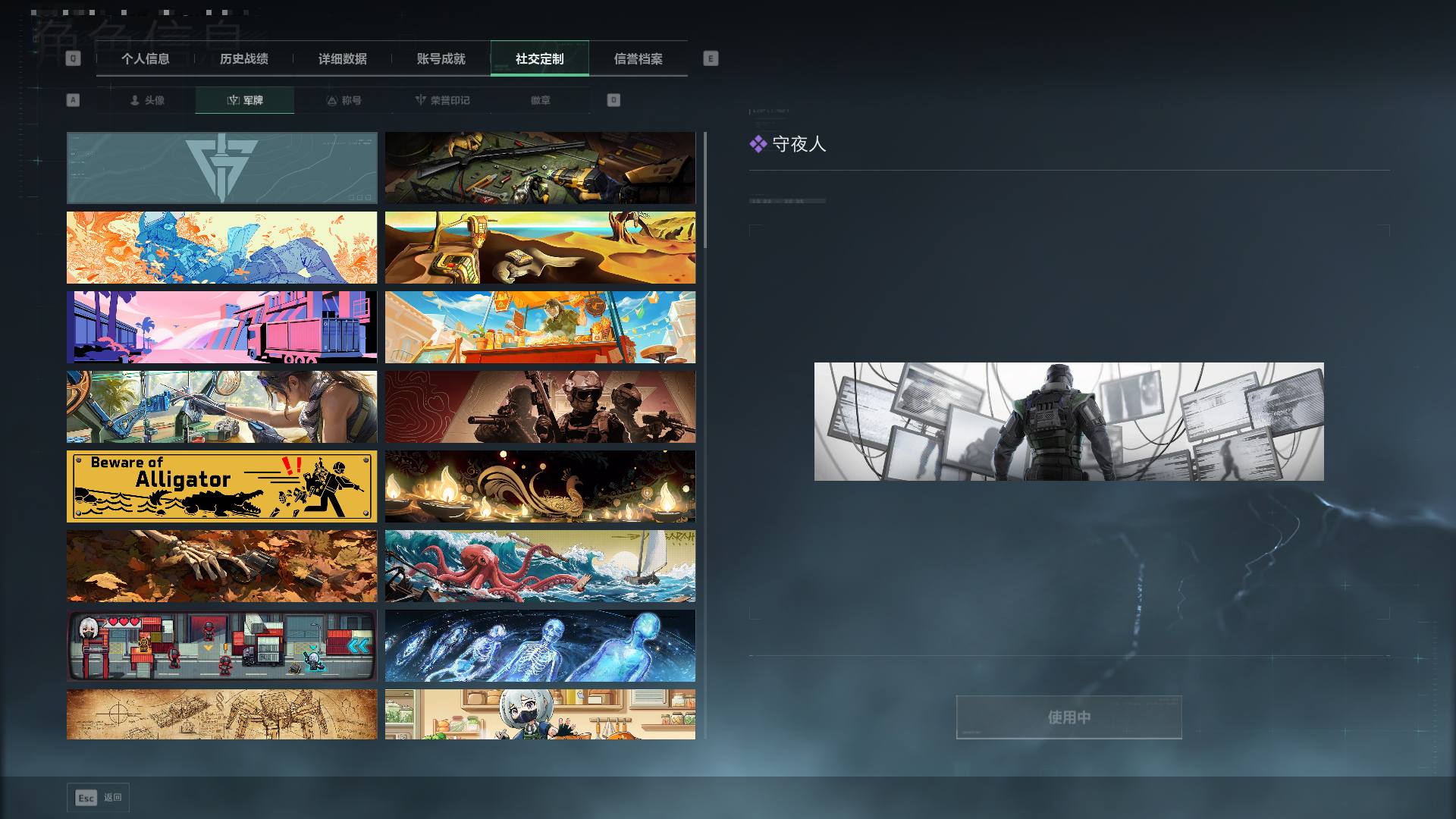
Task: Click the Esc key icon at bottom
Action: coord(86,798)
